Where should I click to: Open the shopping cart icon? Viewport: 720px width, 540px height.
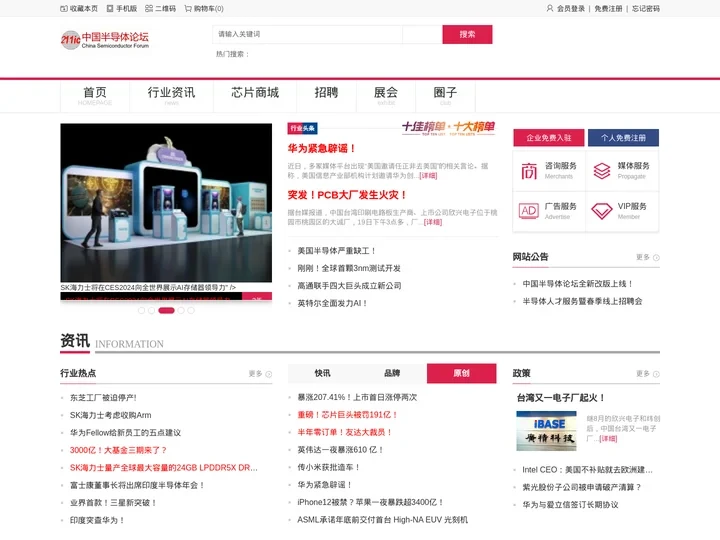[188, 9]
